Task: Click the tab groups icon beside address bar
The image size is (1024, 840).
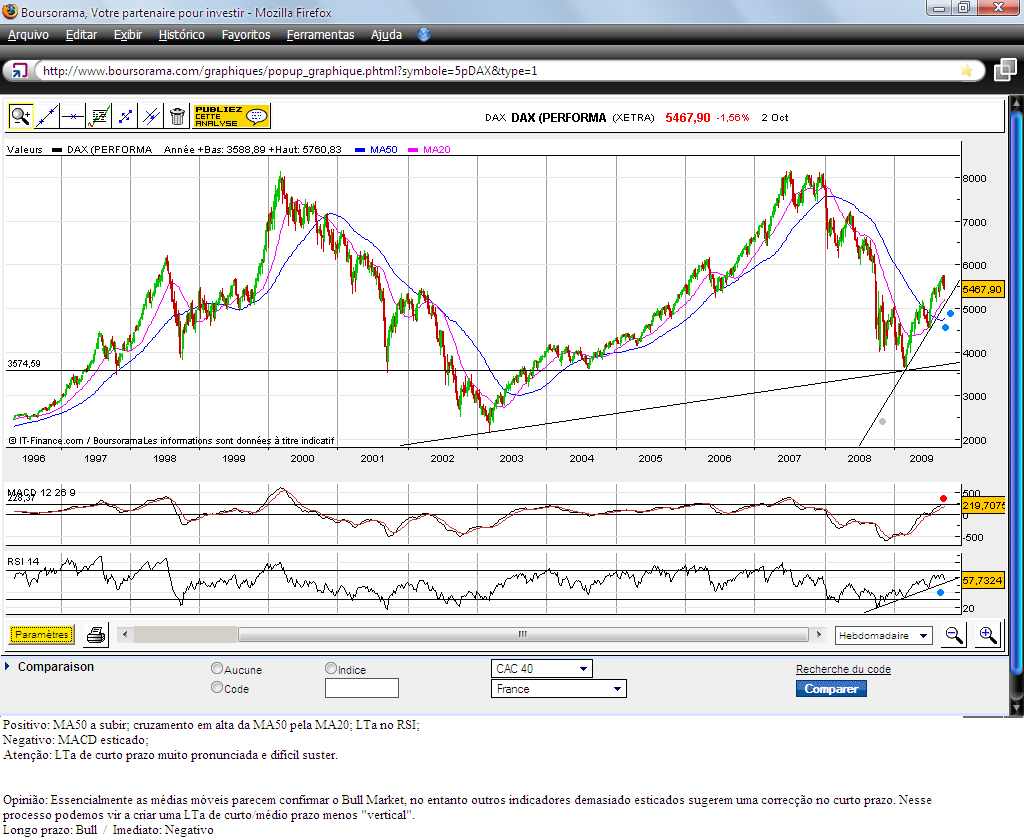Action: tap(1005, 70)
